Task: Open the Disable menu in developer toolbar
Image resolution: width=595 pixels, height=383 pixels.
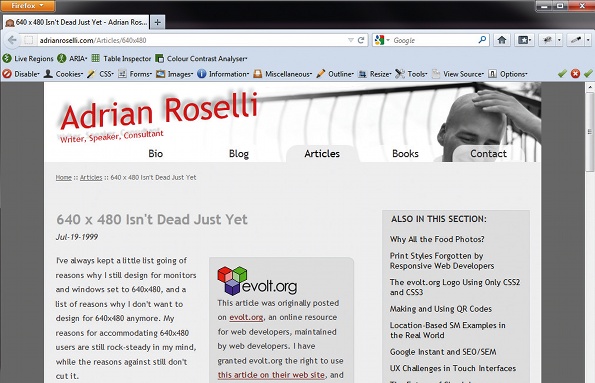Action: pyautogui.click(x=21, y=74)
